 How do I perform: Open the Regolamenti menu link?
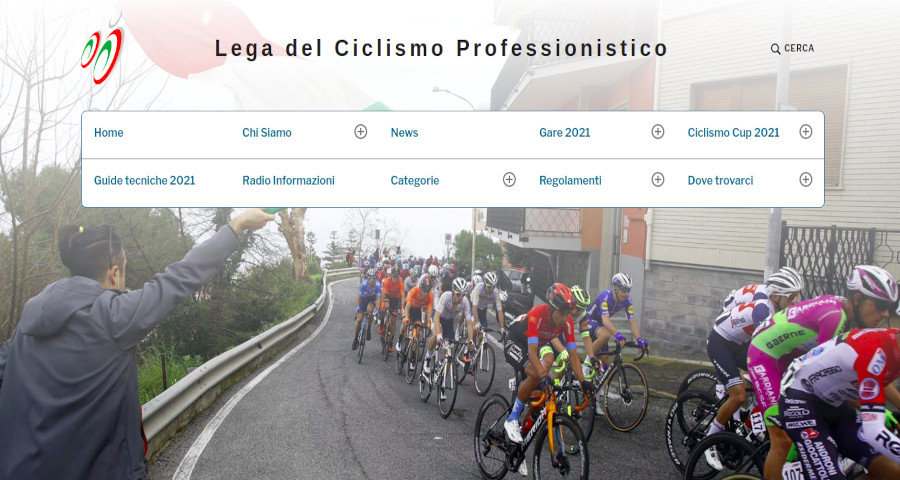[x=570, y=180]
